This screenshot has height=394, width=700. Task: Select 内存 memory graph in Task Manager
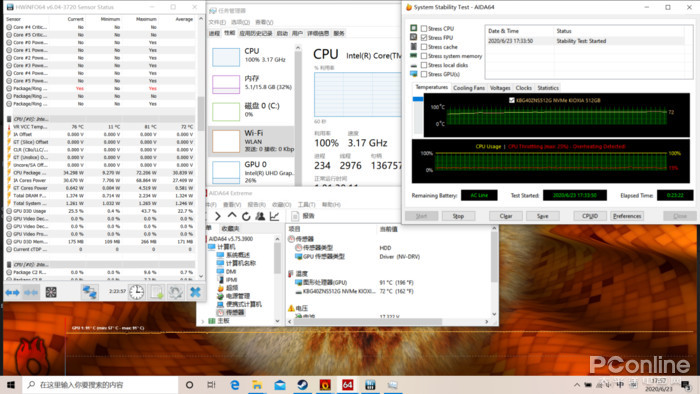252,84
